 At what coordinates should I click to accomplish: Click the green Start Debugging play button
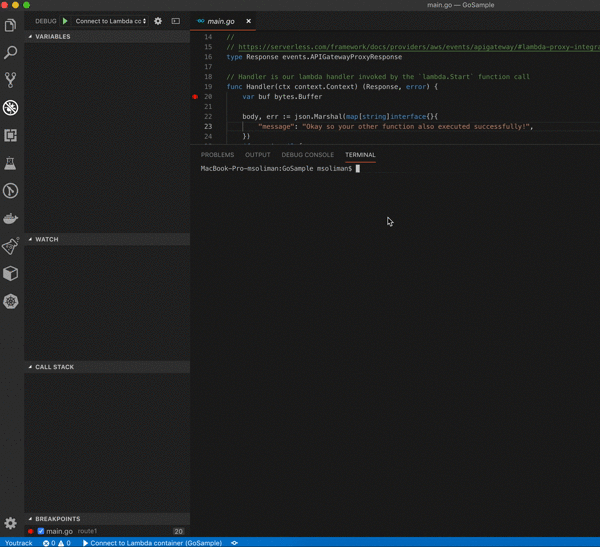click(x=66, y=21)
